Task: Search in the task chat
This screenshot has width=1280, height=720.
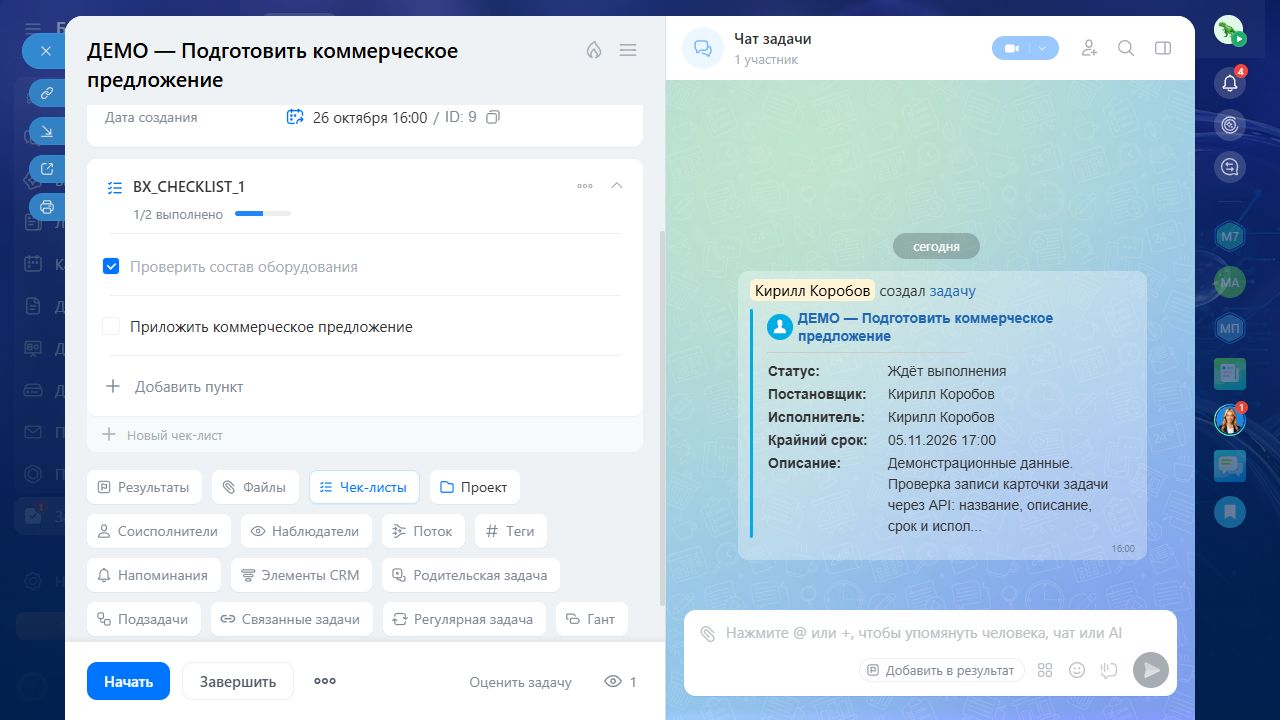Action: (1126, 48)
